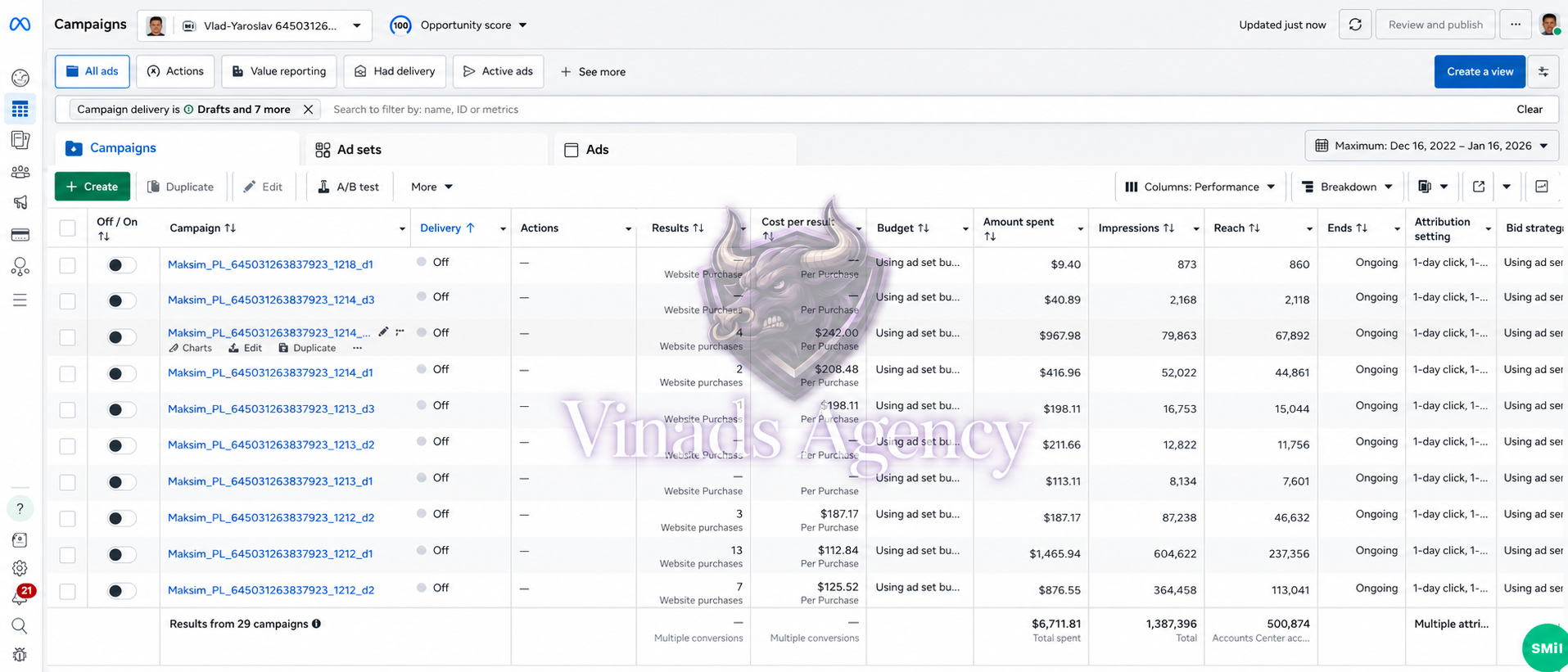Open the date range picker Maximum: Dec 16, 2022

pyautogui.click(x=1431, y=146)
